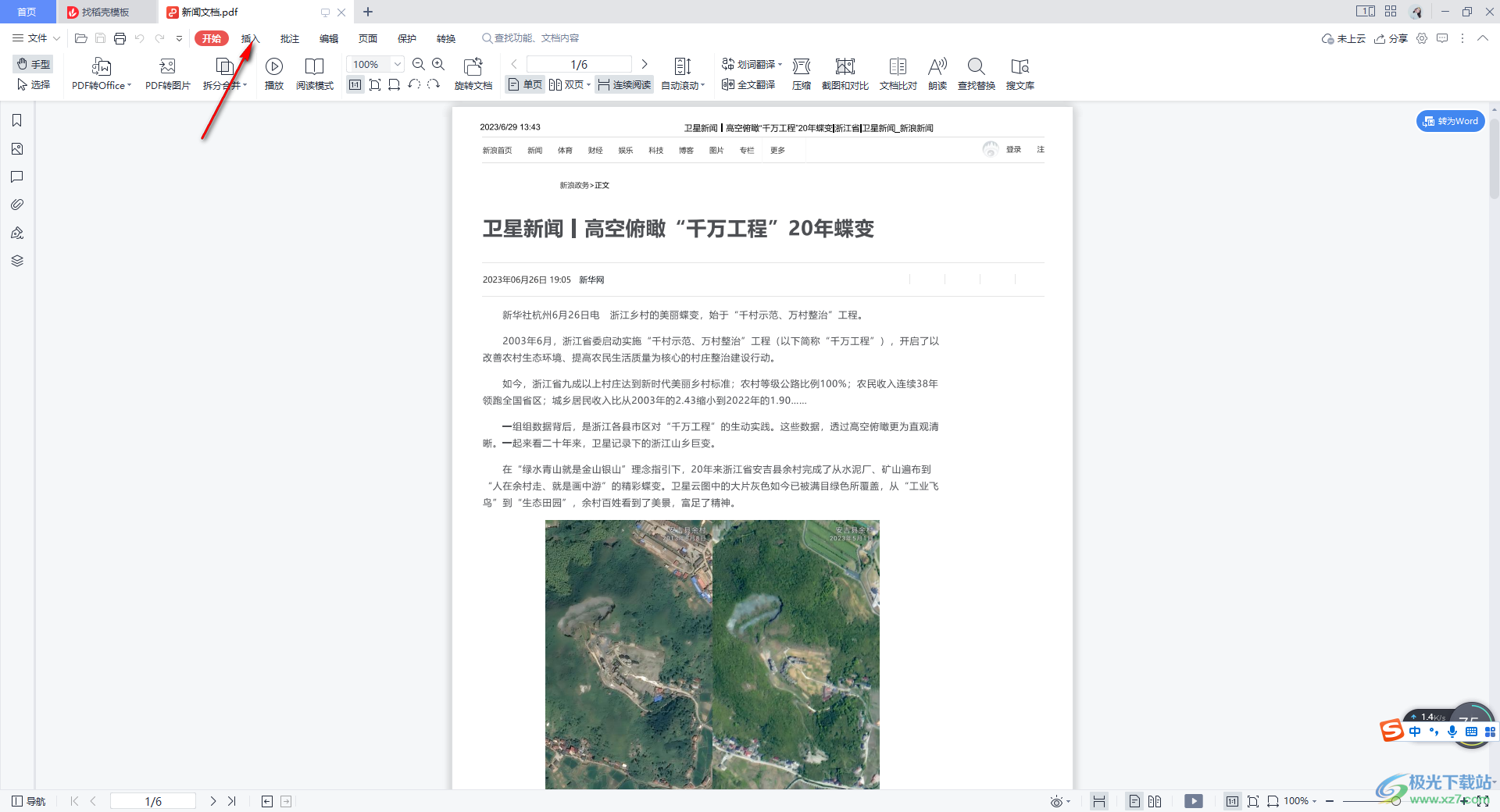Click the 转为Word button
This screenshot has height=812, width=1500.
point(1450,121)
